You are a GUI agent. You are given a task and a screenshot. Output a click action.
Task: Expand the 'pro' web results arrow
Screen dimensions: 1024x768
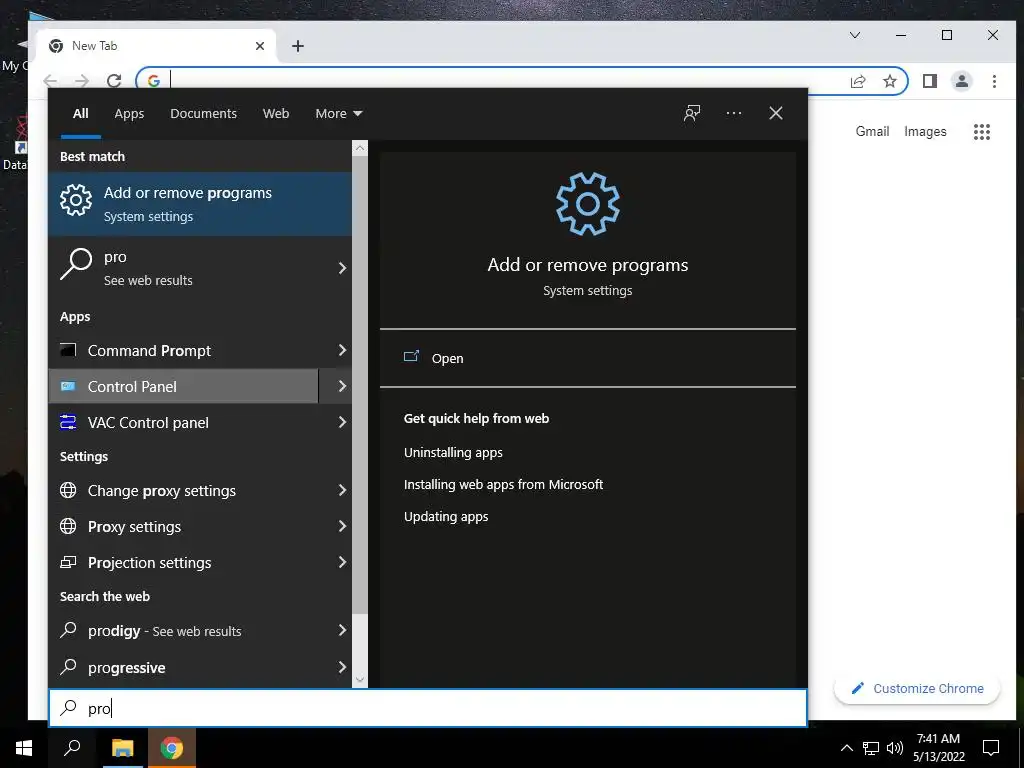tap(342, 268)
